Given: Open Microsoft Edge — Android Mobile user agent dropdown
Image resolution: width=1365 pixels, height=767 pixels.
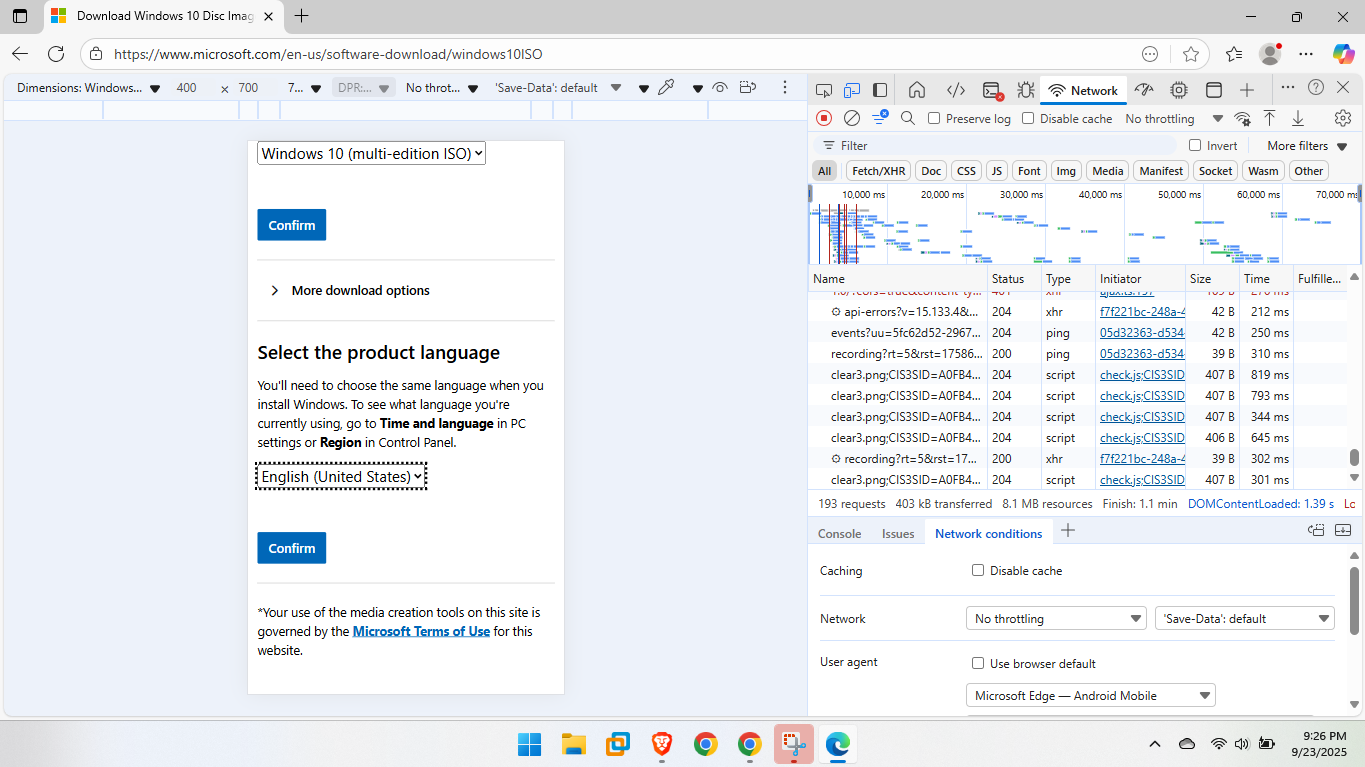Looking at the screenshot, I should 1090,695.
